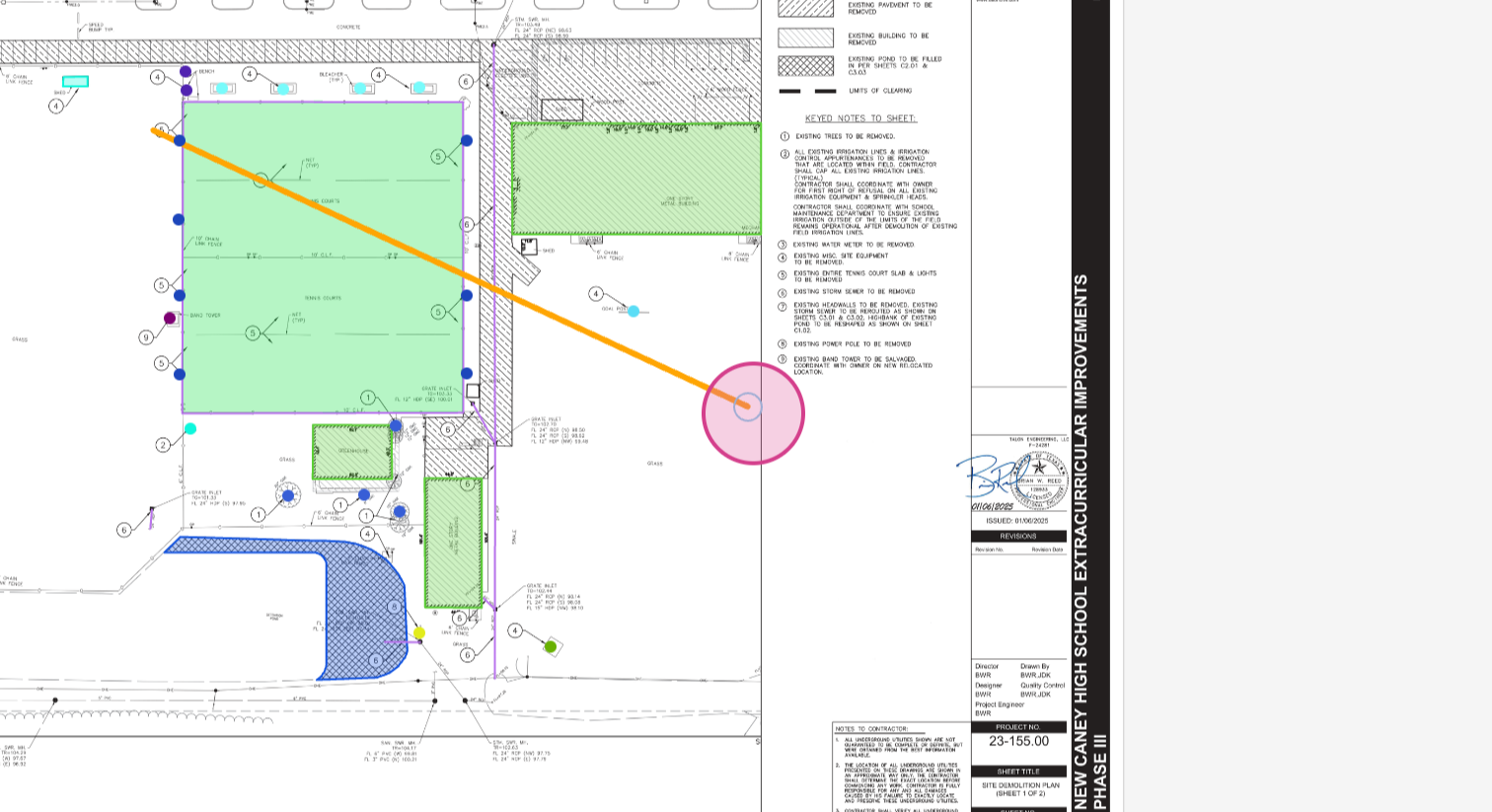
Task: Click the 'Revision Date' column label
Action: (1047, 550)
